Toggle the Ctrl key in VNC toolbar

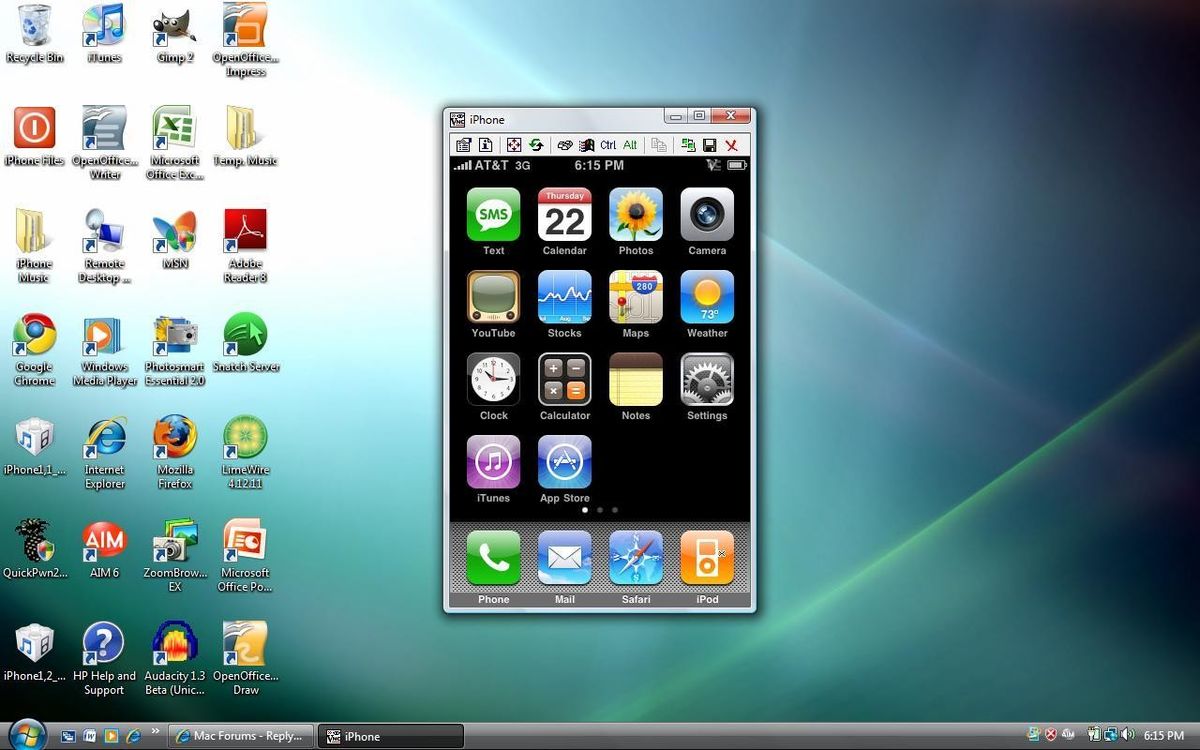click(x=608, y=145)
